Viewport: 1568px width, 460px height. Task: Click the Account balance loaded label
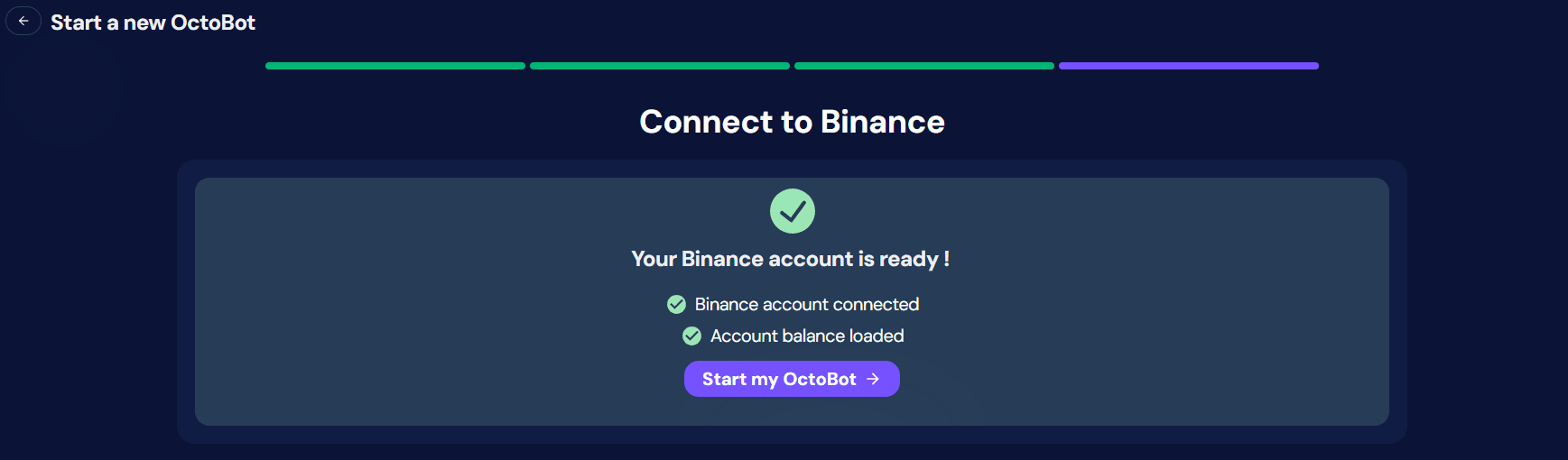click(x=807, y=336)
